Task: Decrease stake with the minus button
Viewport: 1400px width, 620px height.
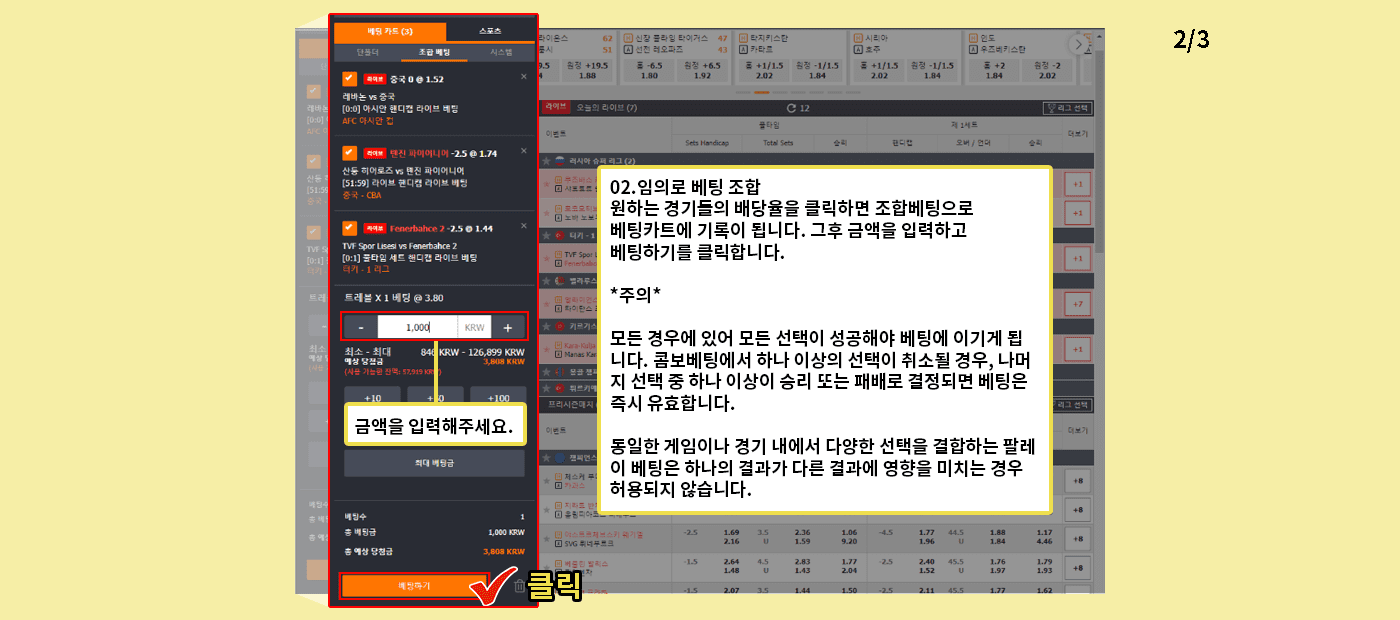Action: coord(361,328)
